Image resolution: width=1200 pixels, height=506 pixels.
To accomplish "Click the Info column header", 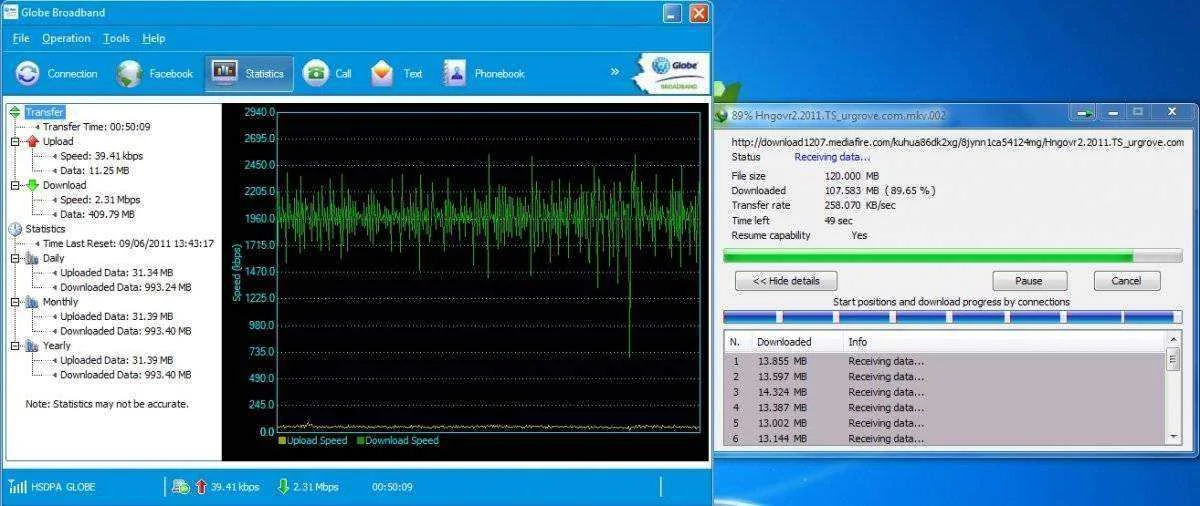I will click(1004, 342).
